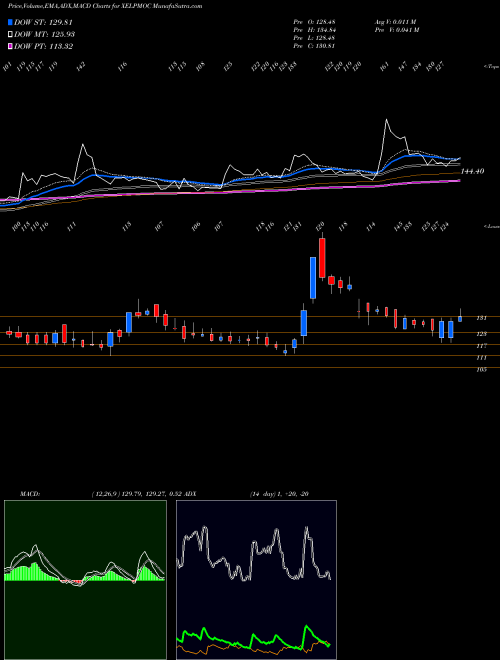Click the 117 price level label
The width and height of the screenshot is (500, 660).
click(481, 346)
